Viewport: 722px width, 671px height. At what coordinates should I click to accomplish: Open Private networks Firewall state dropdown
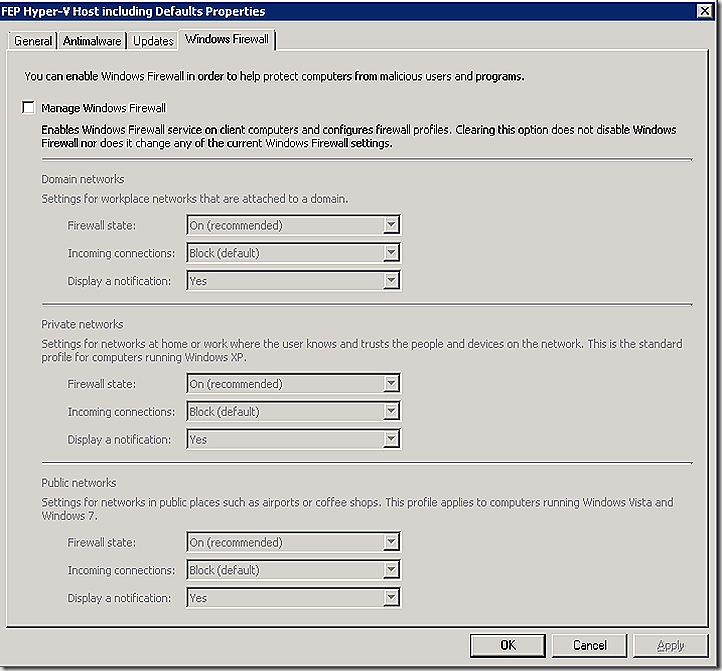click(293, 384)
